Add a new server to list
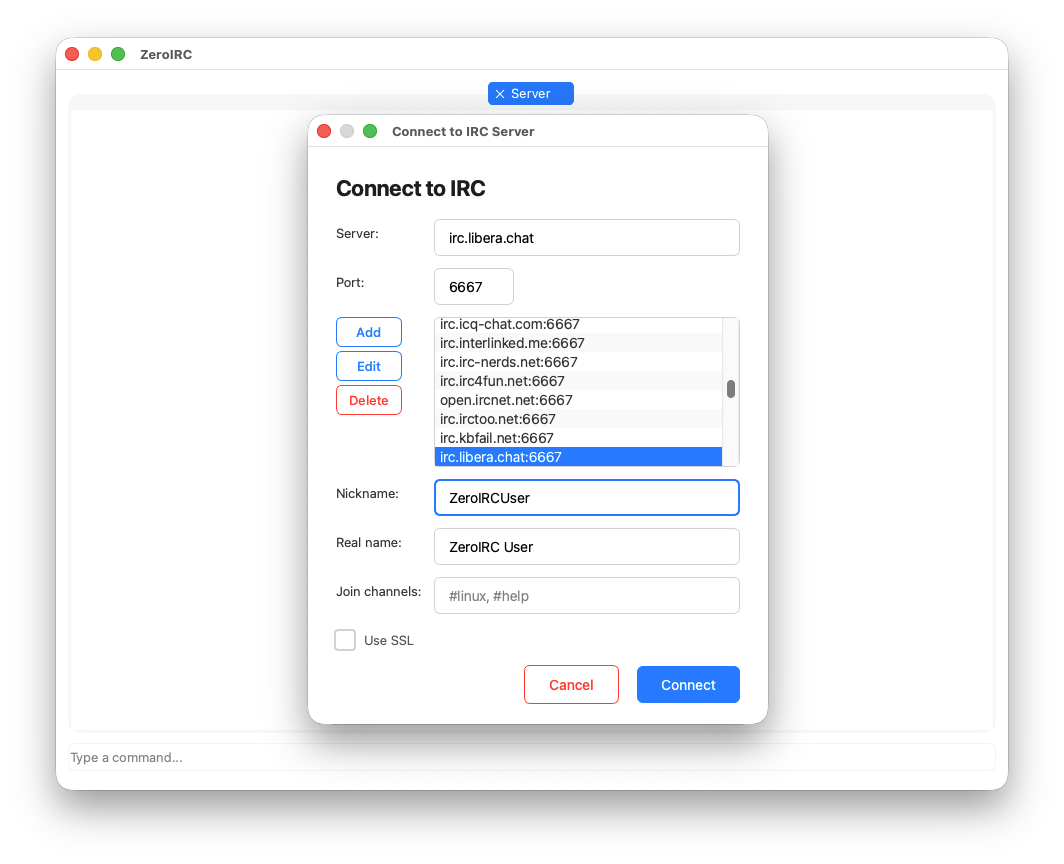 368,332
